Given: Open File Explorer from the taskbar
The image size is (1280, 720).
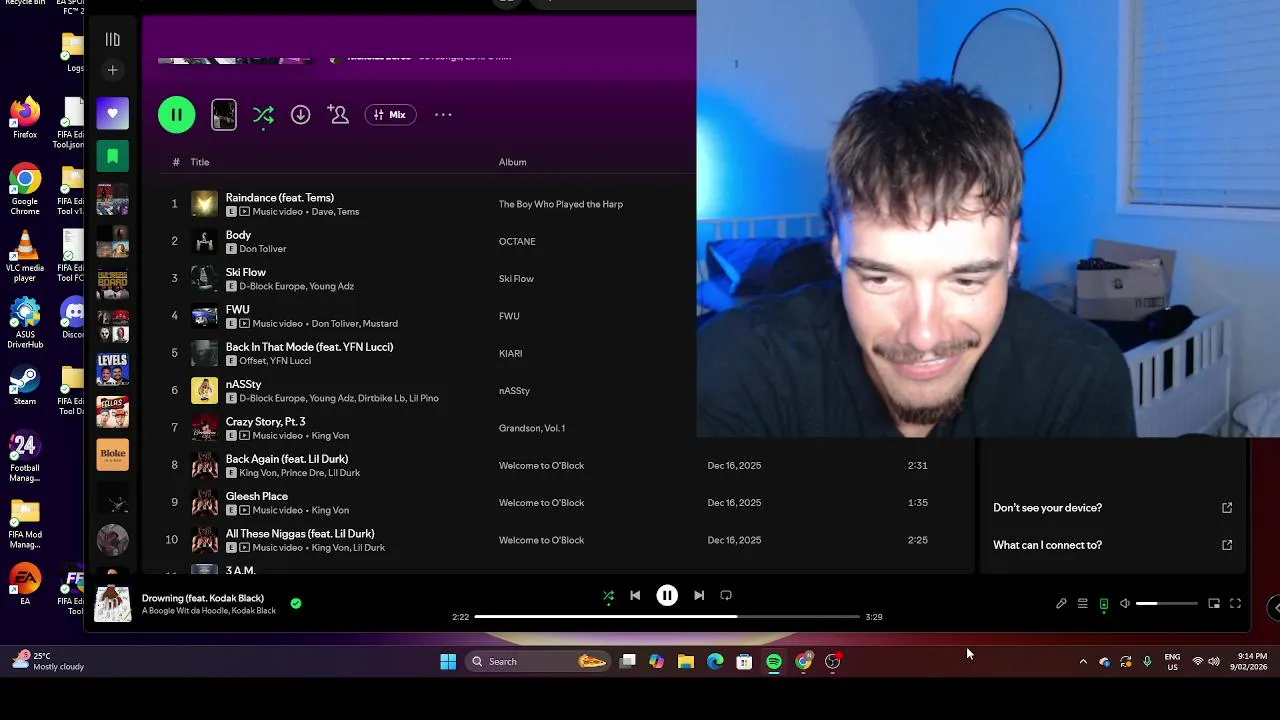Looking at the screenshot, I should [686, 661].
